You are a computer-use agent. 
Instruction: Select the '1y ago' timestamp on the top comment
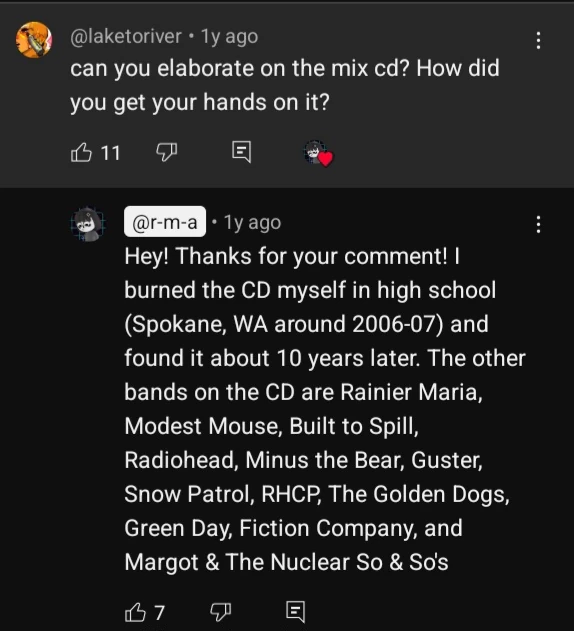[x=229, y=37]
